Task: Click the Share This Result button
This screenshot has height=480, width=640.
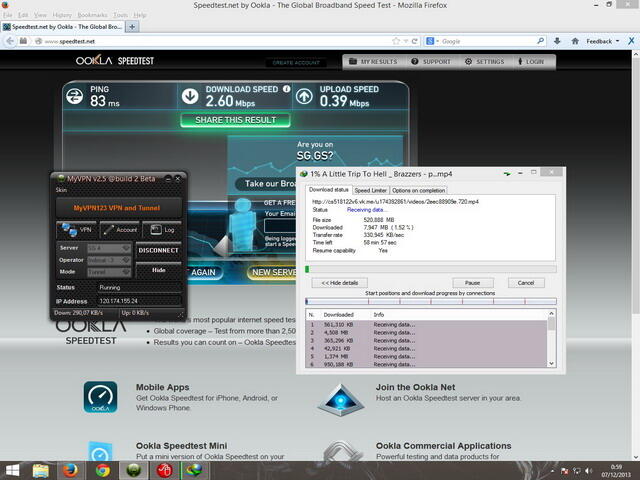Action: pos(236,120)
